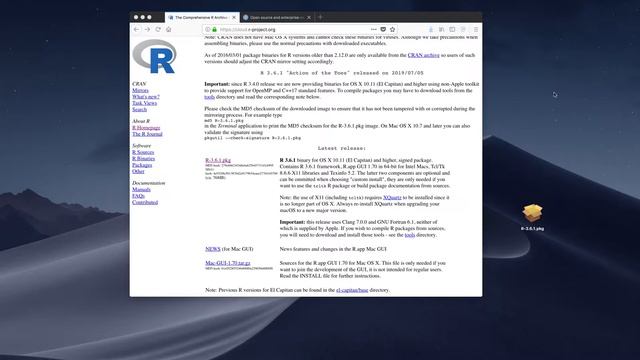This screenshot has width=640, height=360.
Task: Open the NEWS link for Mac GUI
Action: click(x=213, y=249)
